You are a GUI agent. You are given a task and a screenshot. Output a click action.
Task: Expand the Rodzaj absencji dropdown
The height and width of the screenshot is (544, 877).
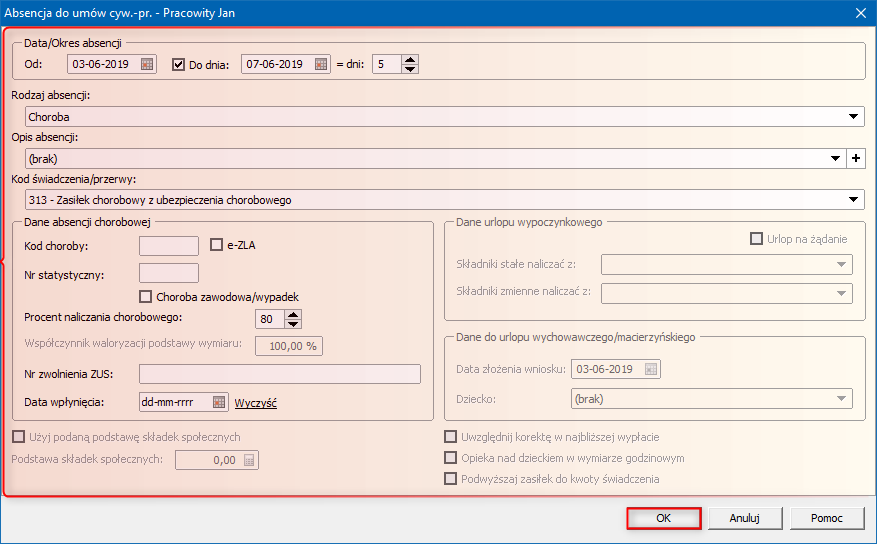[854, 117]
